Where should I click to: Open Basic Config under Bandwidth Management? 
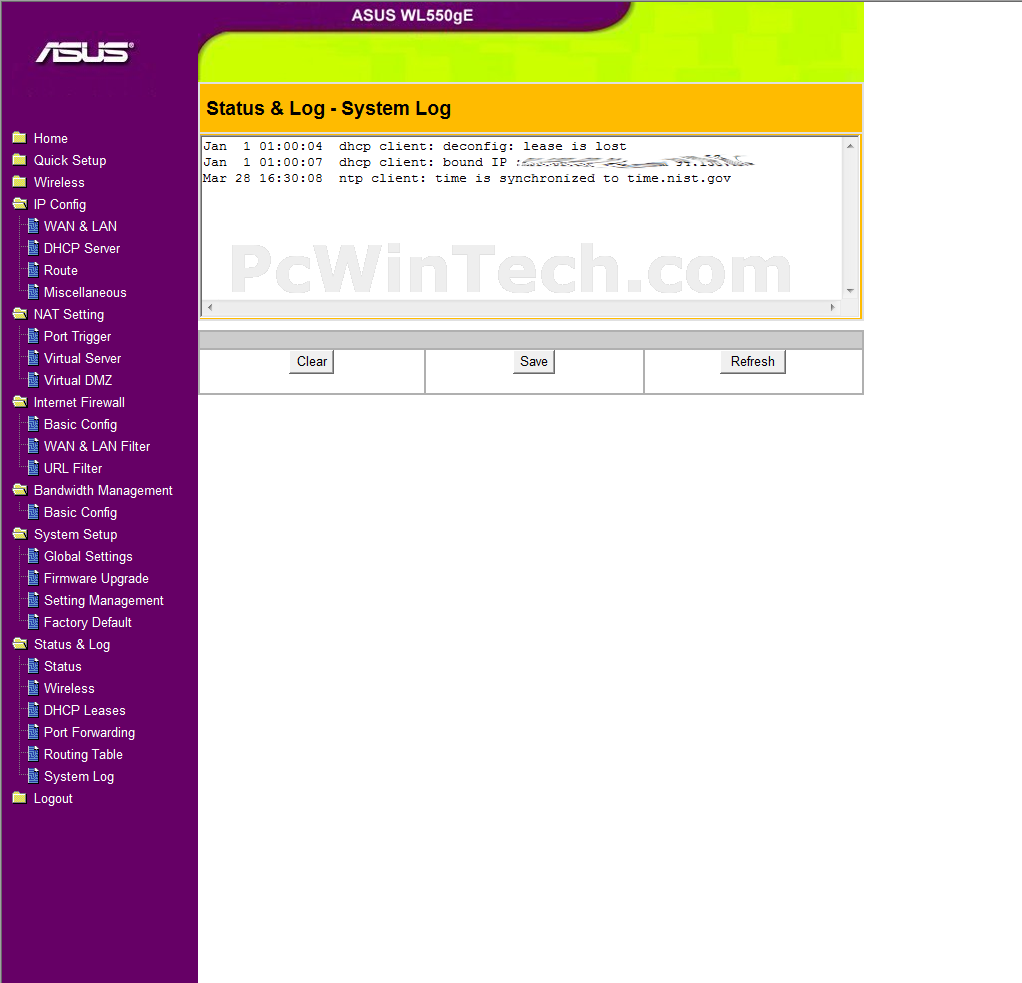tap(81, 512)
